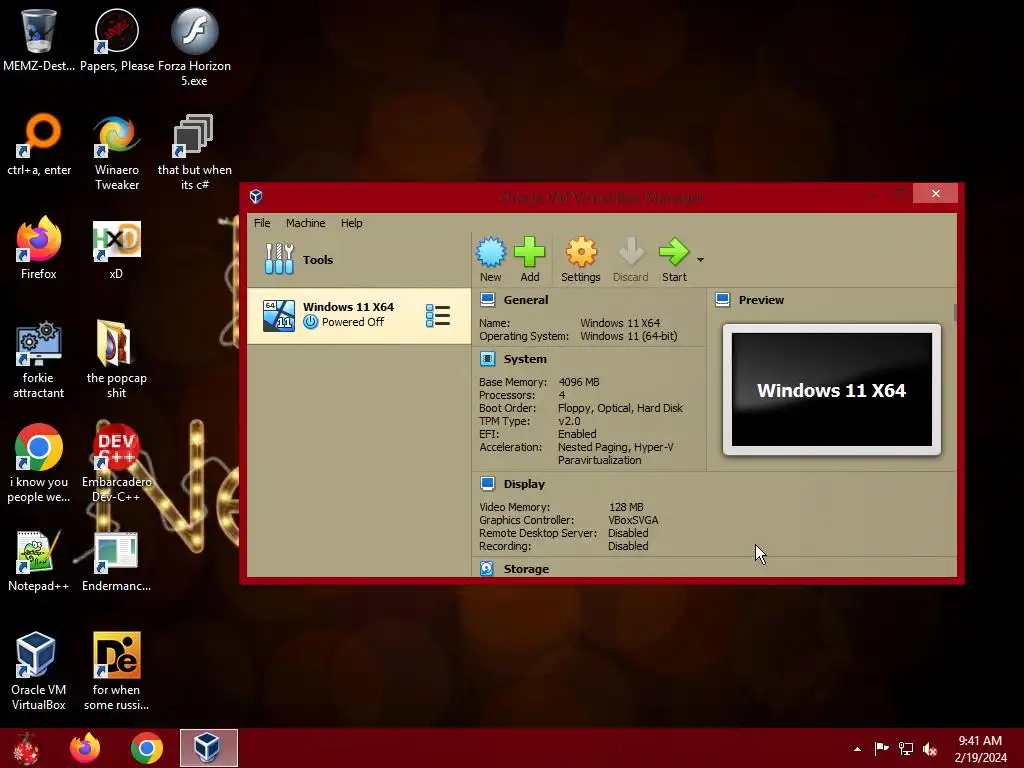Select the Chrome 'i know you people' shortcut
Image resolution: width=1024 pixels, height=768 pixels.
point(39,463)
